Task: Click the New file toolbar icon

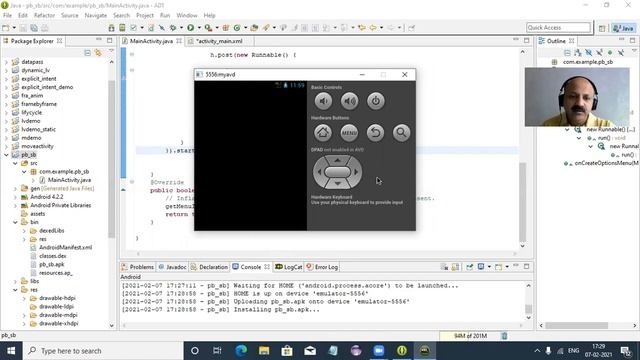Action: (x=6, y=28)
